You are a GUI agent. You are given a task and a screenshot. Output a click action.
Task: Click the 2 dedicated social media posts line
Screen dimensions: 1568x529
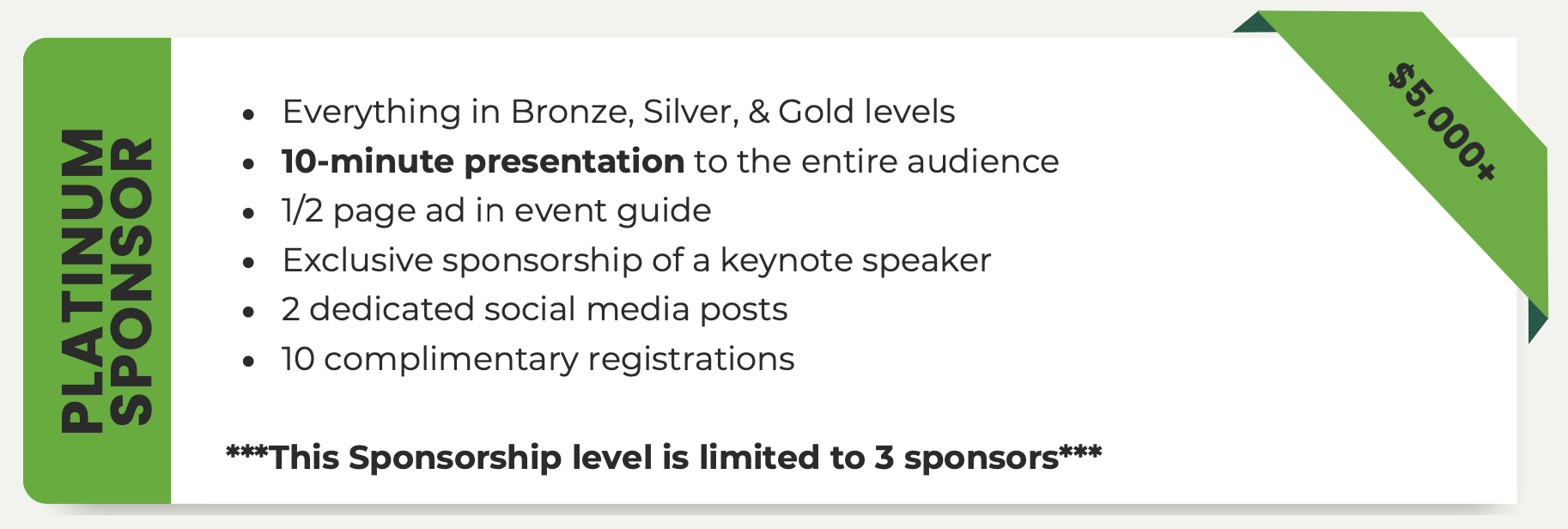coord(534,309)
